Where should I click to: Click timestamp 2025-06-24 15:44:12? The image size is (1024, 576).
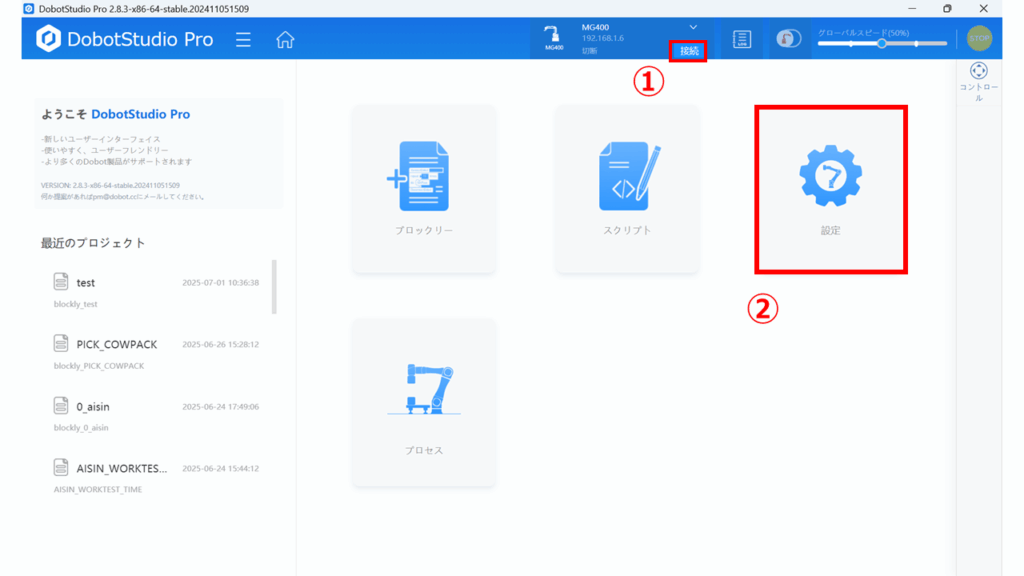(x=221, y=468)
